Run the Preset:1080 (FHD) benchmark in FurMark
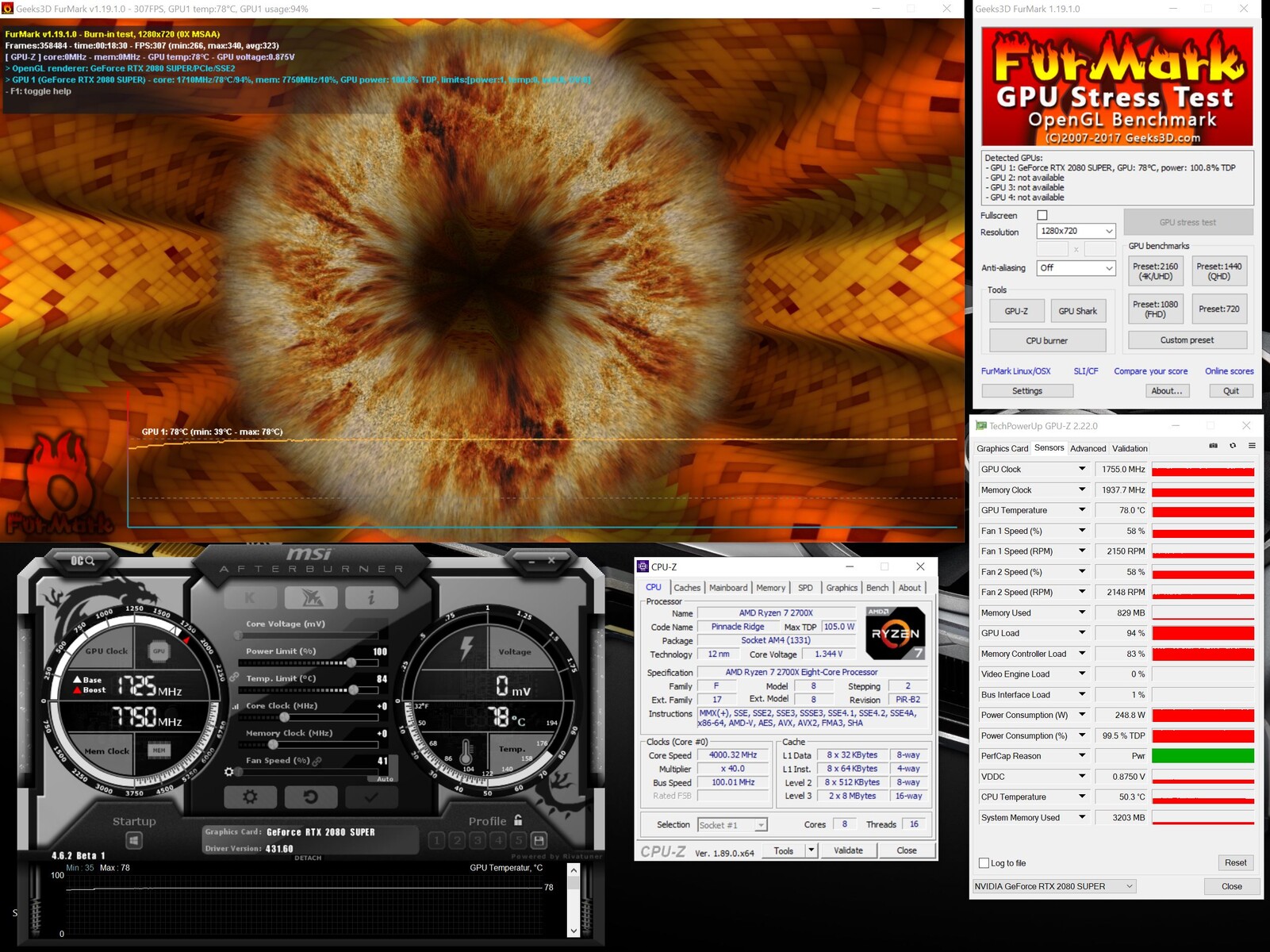The width and height of the screenshot is (1270, 952). [1155, 309]
